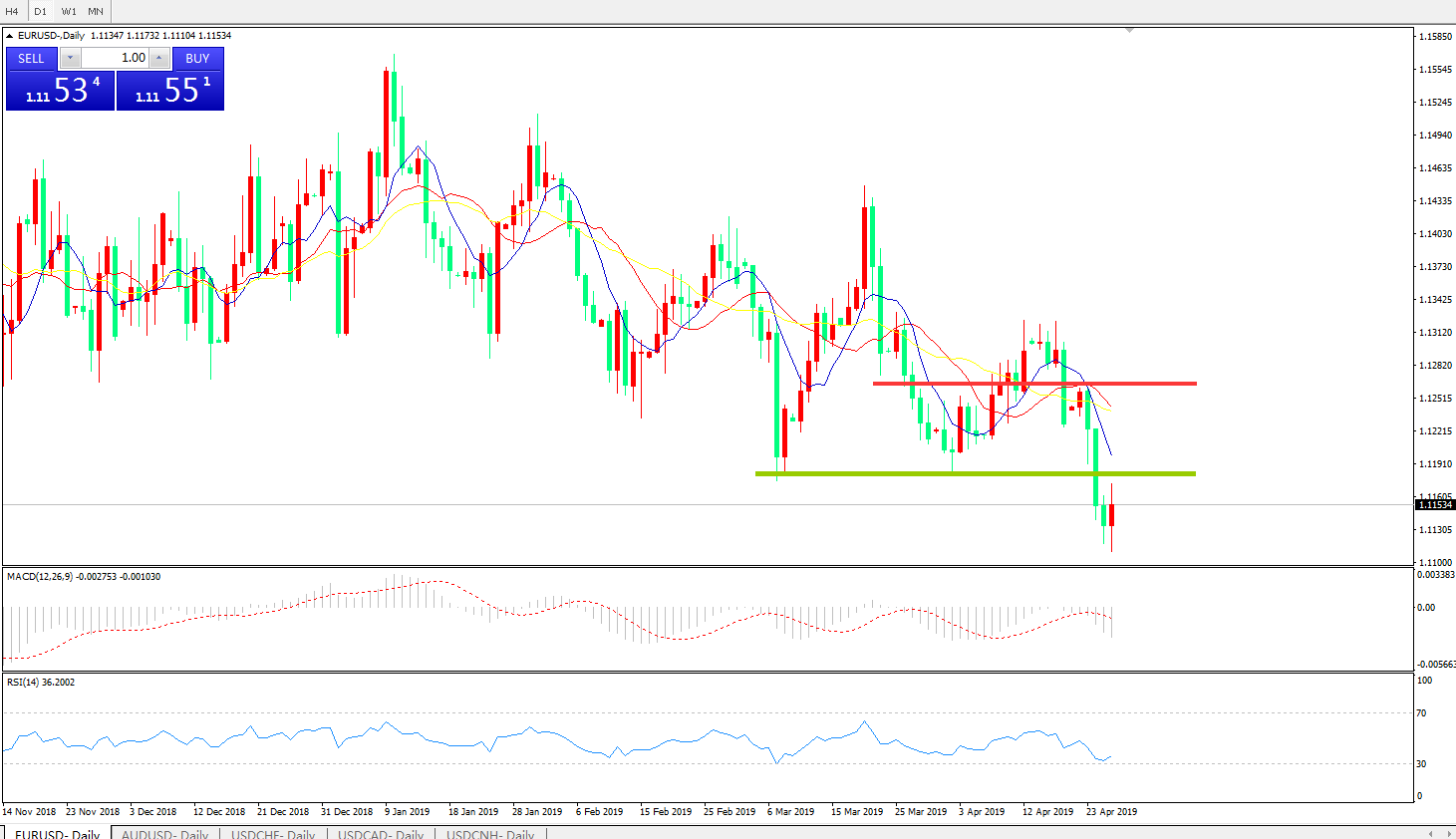Click the 1.00 volume input field
The image size is (1456, 839).
coord(115,58)
